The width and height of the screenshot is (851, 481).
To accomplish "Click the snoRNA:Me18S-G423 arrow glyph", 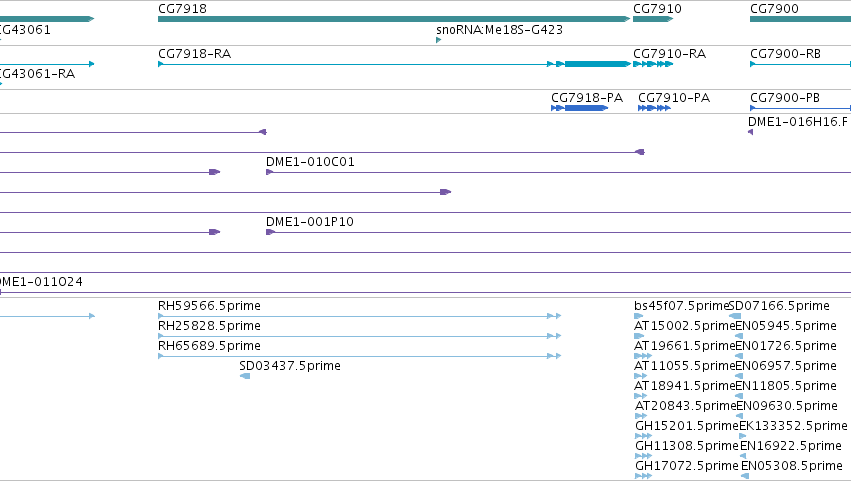I will coord(439,40).
